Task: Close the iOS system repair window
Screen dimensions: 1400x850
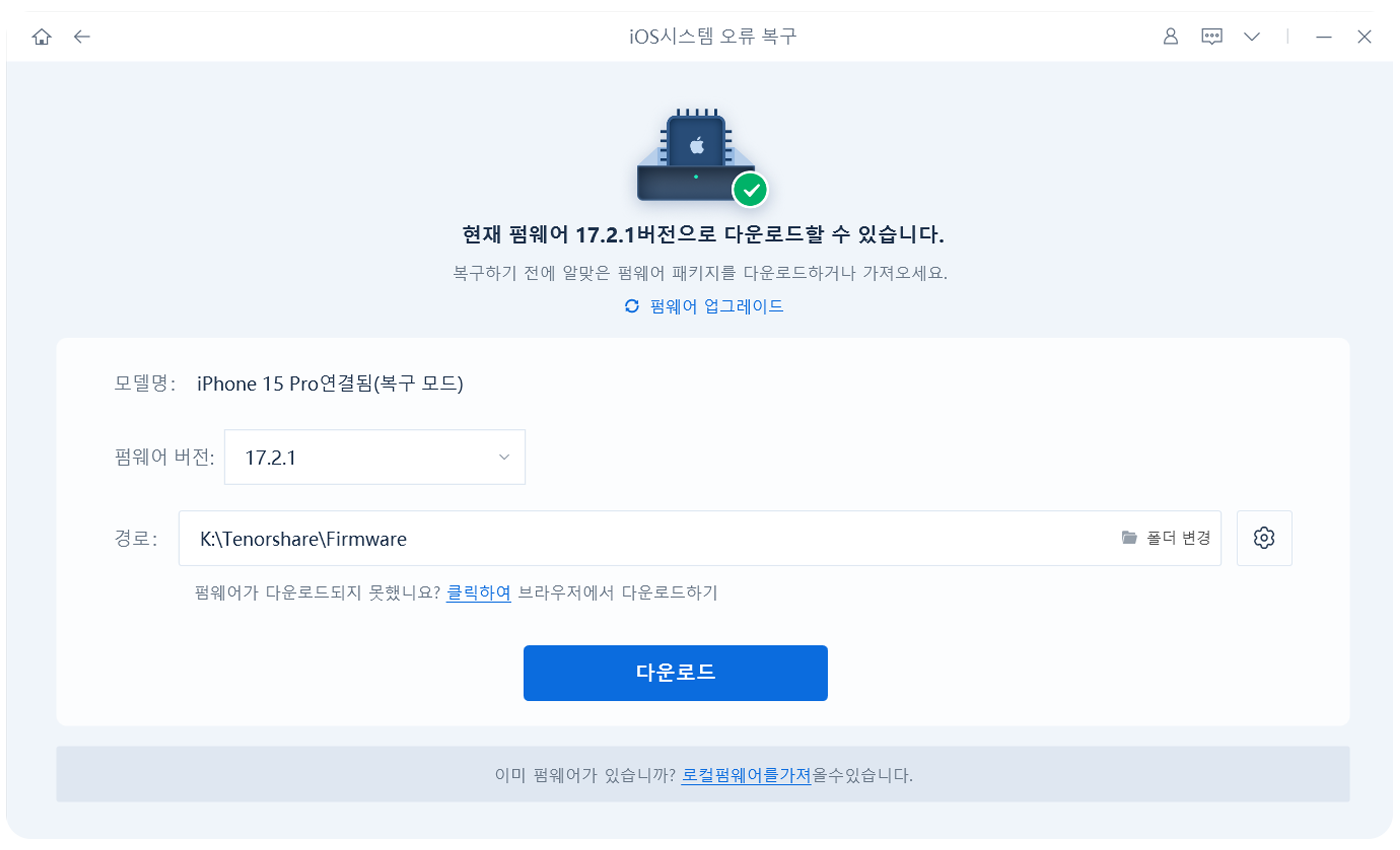Action: point(1364,37)
